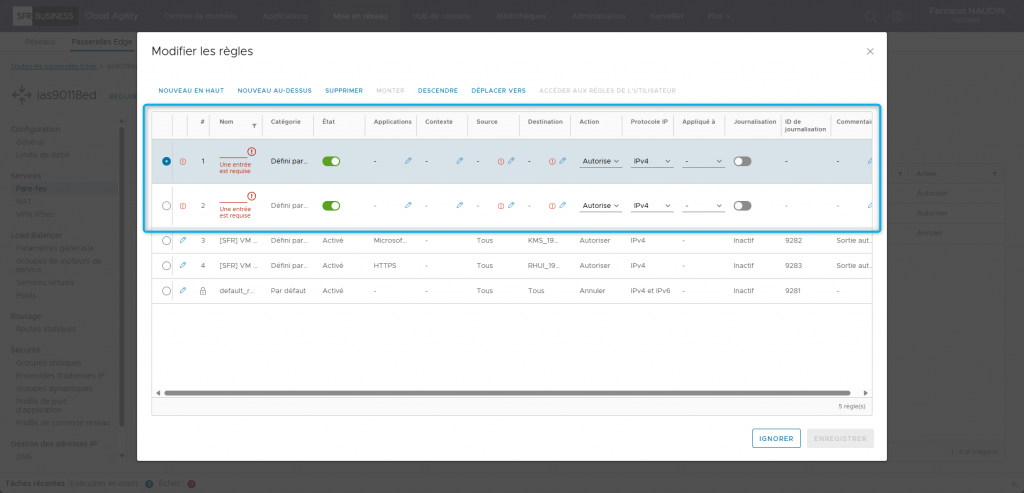Expand Appliqué à dropdown in rule 1
Screen dimensions: 1024x493
pyautogui.click(x=703, y=161)
